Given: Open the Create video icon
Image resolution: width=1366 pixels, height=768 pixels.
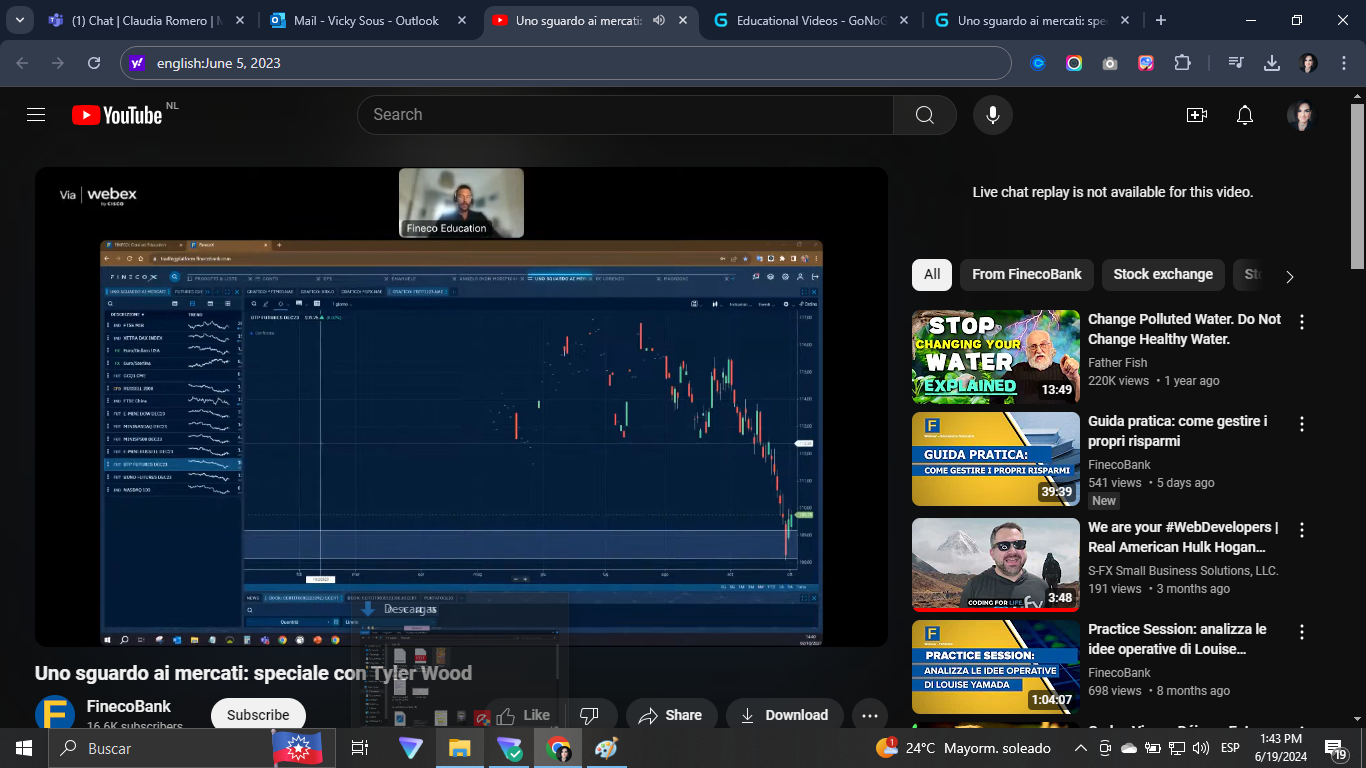Looking at the screenshot, I should [1197, 115].
